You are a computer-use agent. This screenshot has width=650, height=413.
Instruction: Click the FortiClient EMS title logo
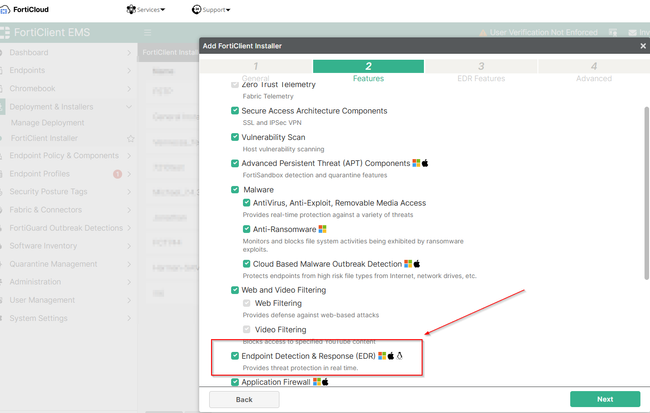tap(5, 32)
